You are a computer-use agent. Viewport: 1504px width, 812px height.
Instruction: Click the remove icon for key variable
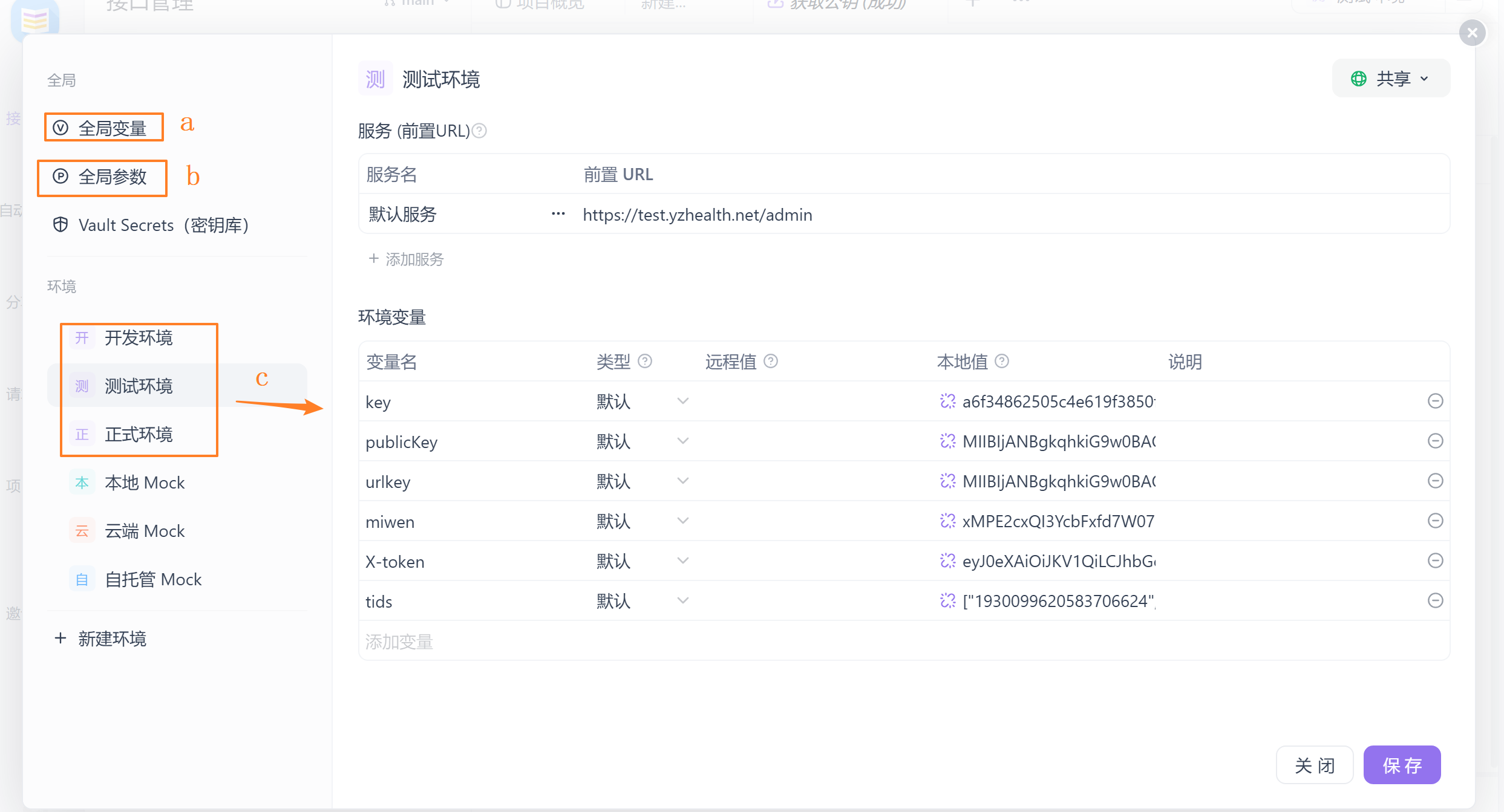coord(1435,401)
